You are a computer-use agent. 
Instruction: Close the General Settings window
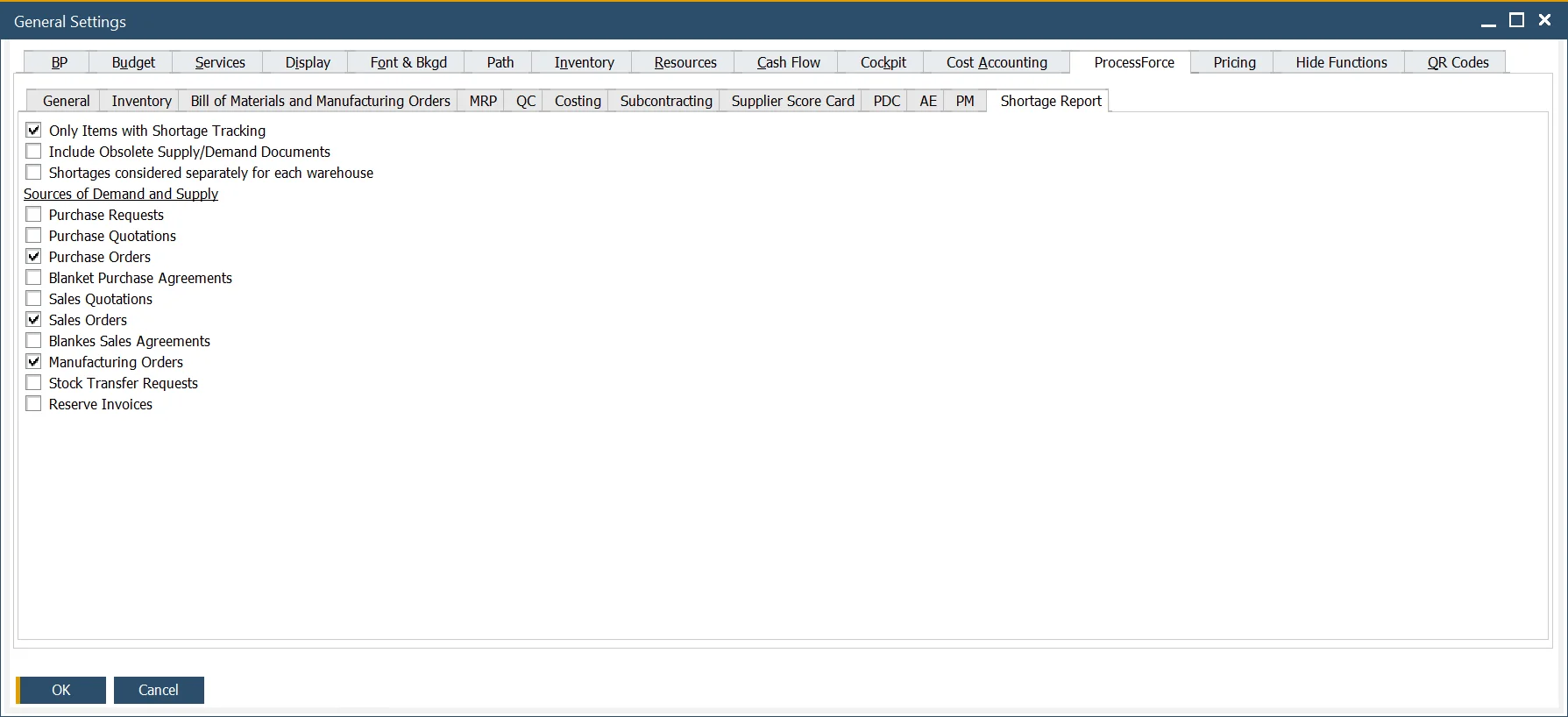tap(1544, 20)
